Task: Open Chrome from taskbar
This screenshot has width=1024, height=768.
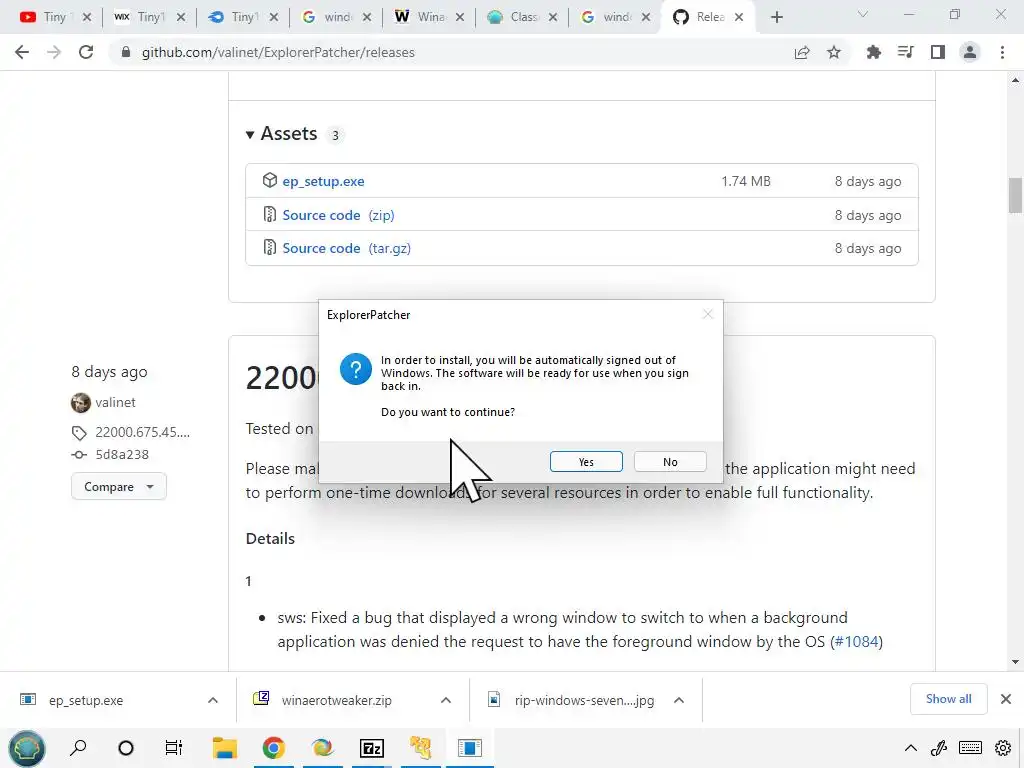Action: point(274,748)
